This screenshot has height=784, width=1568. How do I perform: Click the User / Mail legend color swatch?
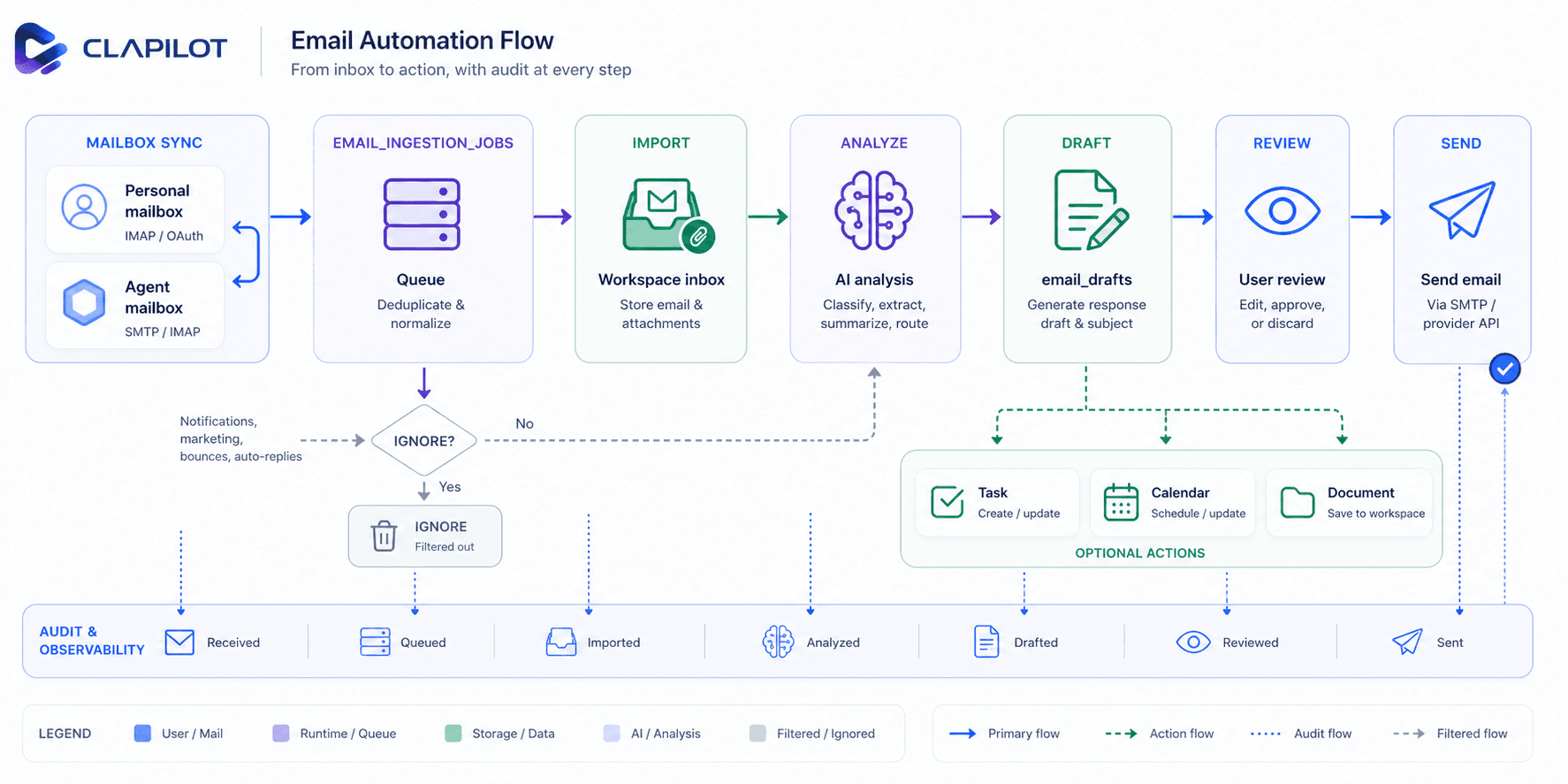(x=142, y=733)
